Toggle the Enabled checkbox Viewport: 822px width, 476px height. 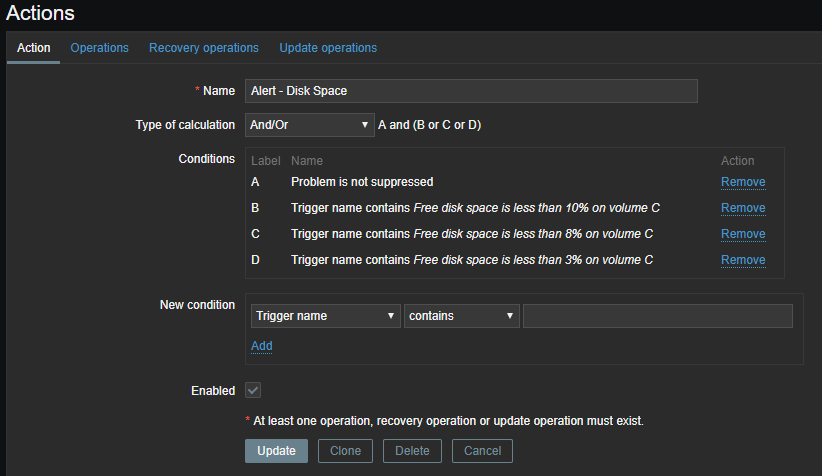point(253,390)
